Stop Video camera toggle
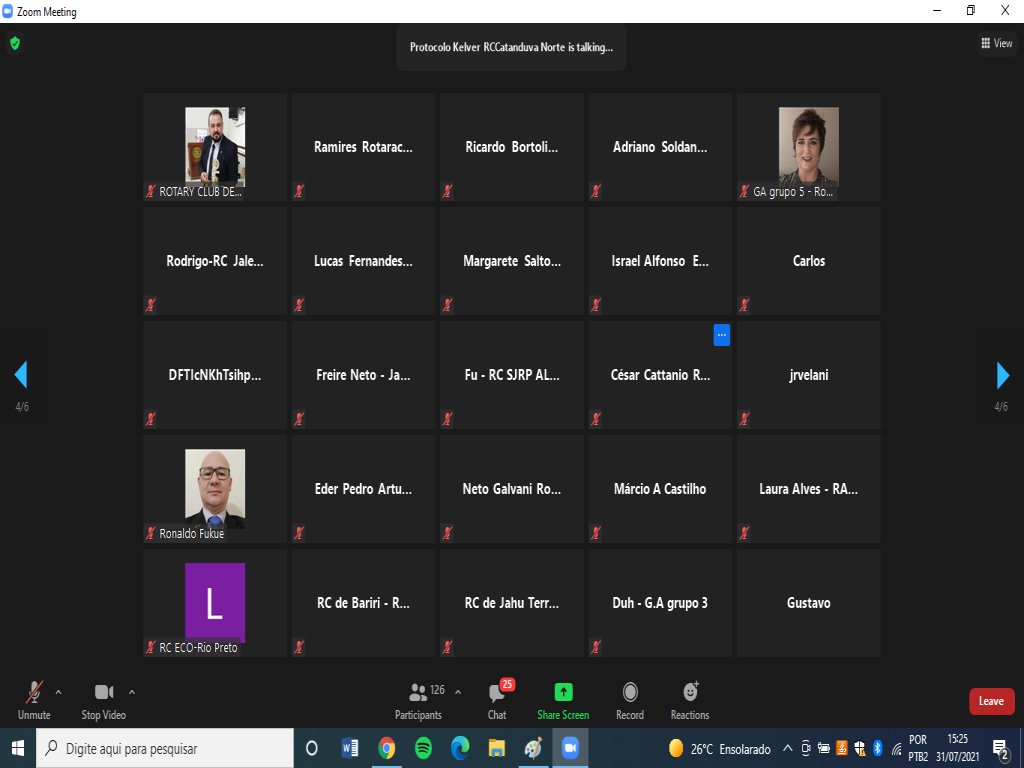This screenshot has width=1024, height=768. 104,698
